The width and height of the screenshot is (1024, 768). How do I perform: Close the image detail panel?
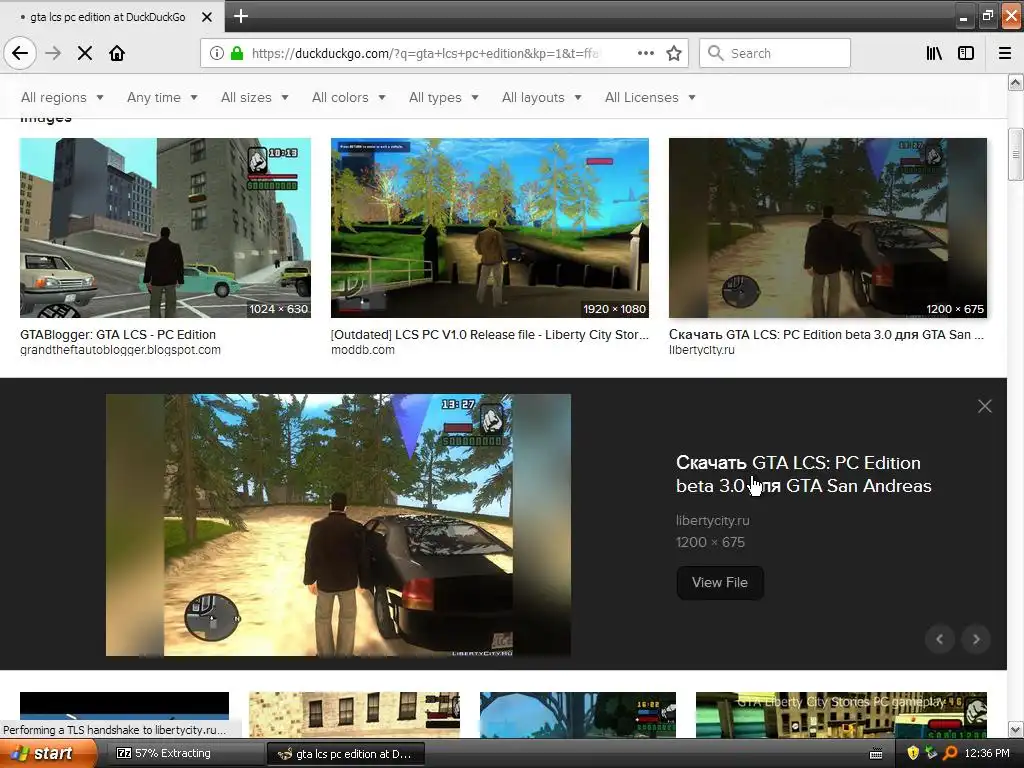click(985, 406)
